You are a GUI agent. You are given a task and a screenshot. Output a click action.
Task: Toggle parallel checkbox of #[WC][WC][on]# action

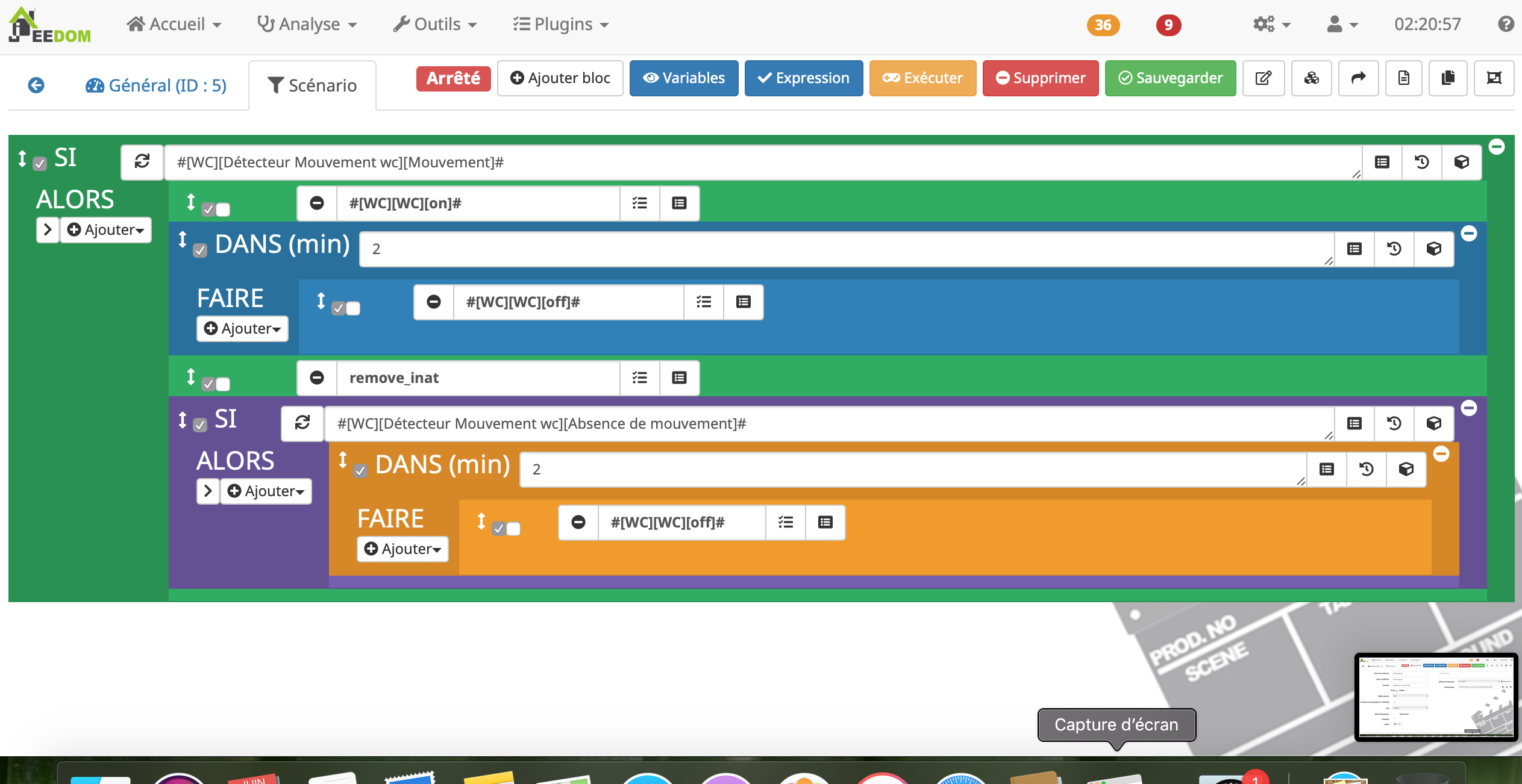223,210
